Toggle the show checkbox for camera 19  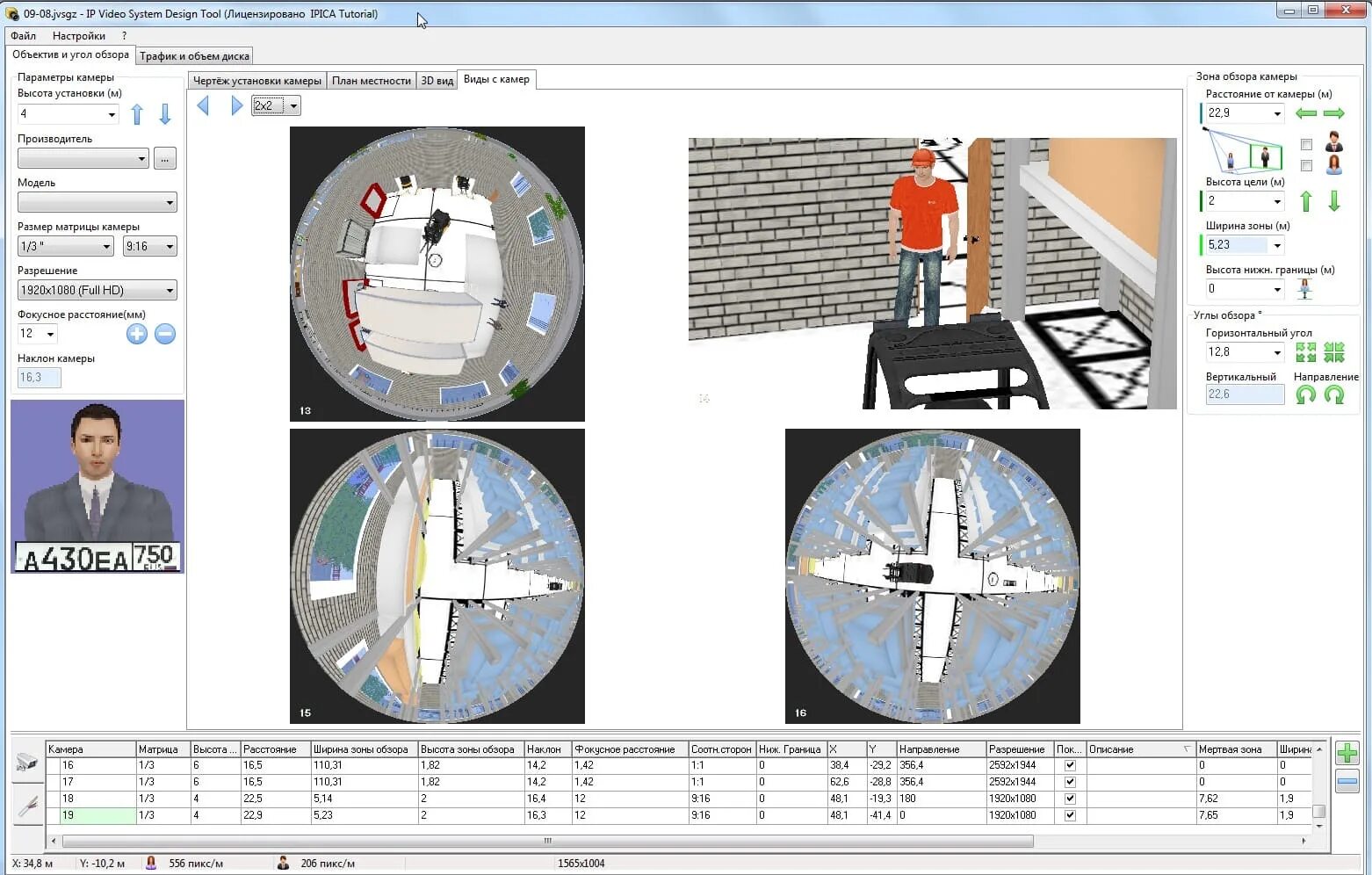[1069, 815]
